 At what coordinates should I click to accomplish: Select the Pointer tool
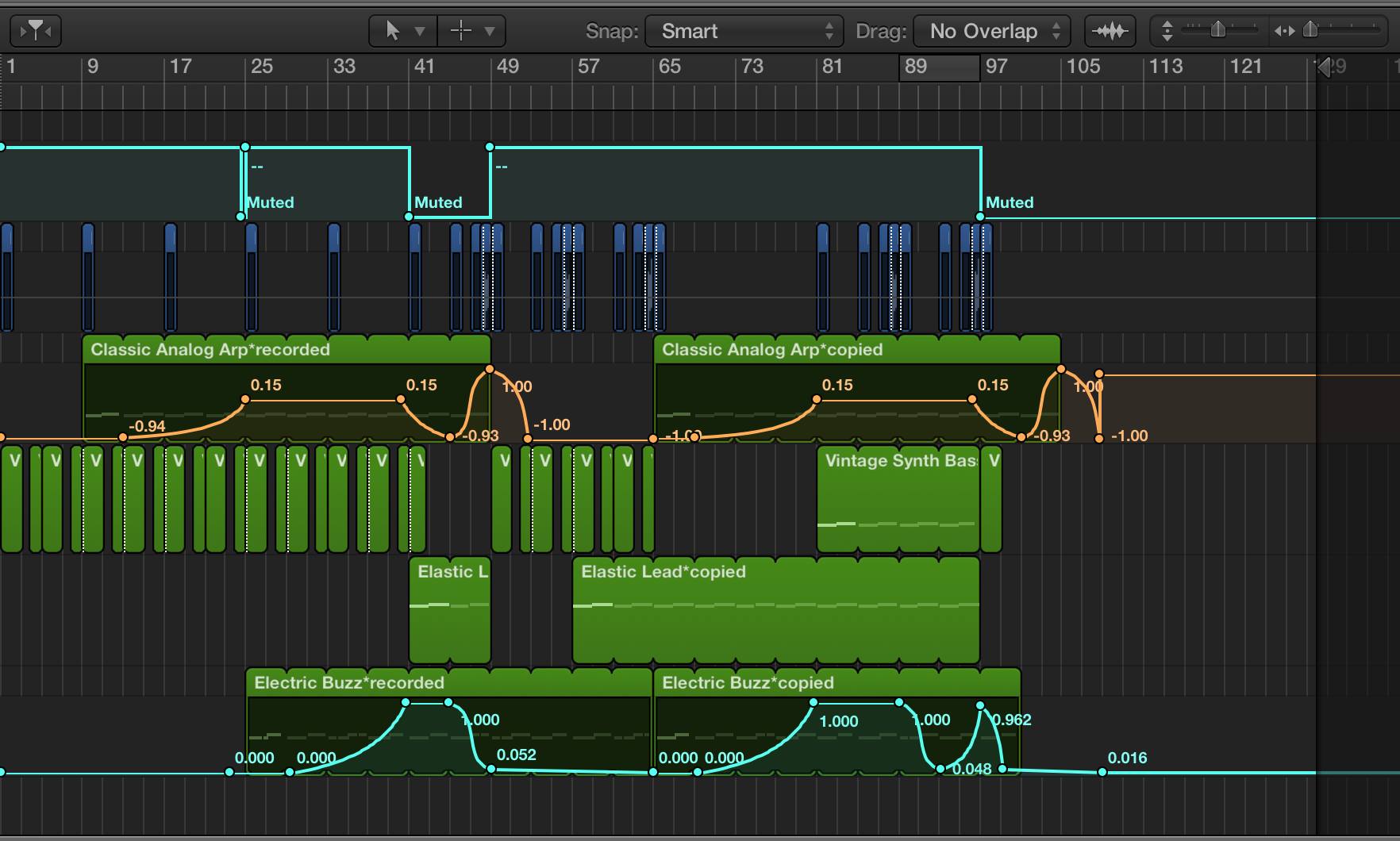coord(392,31)
